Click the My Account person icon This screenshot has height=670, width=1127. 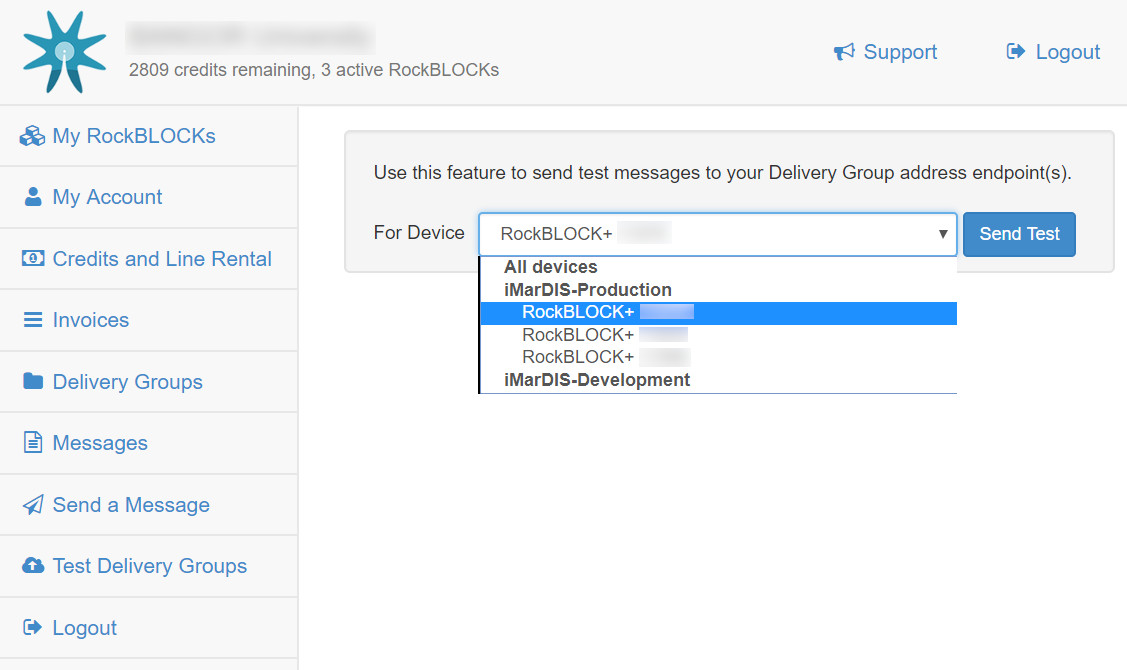(33, 197)
